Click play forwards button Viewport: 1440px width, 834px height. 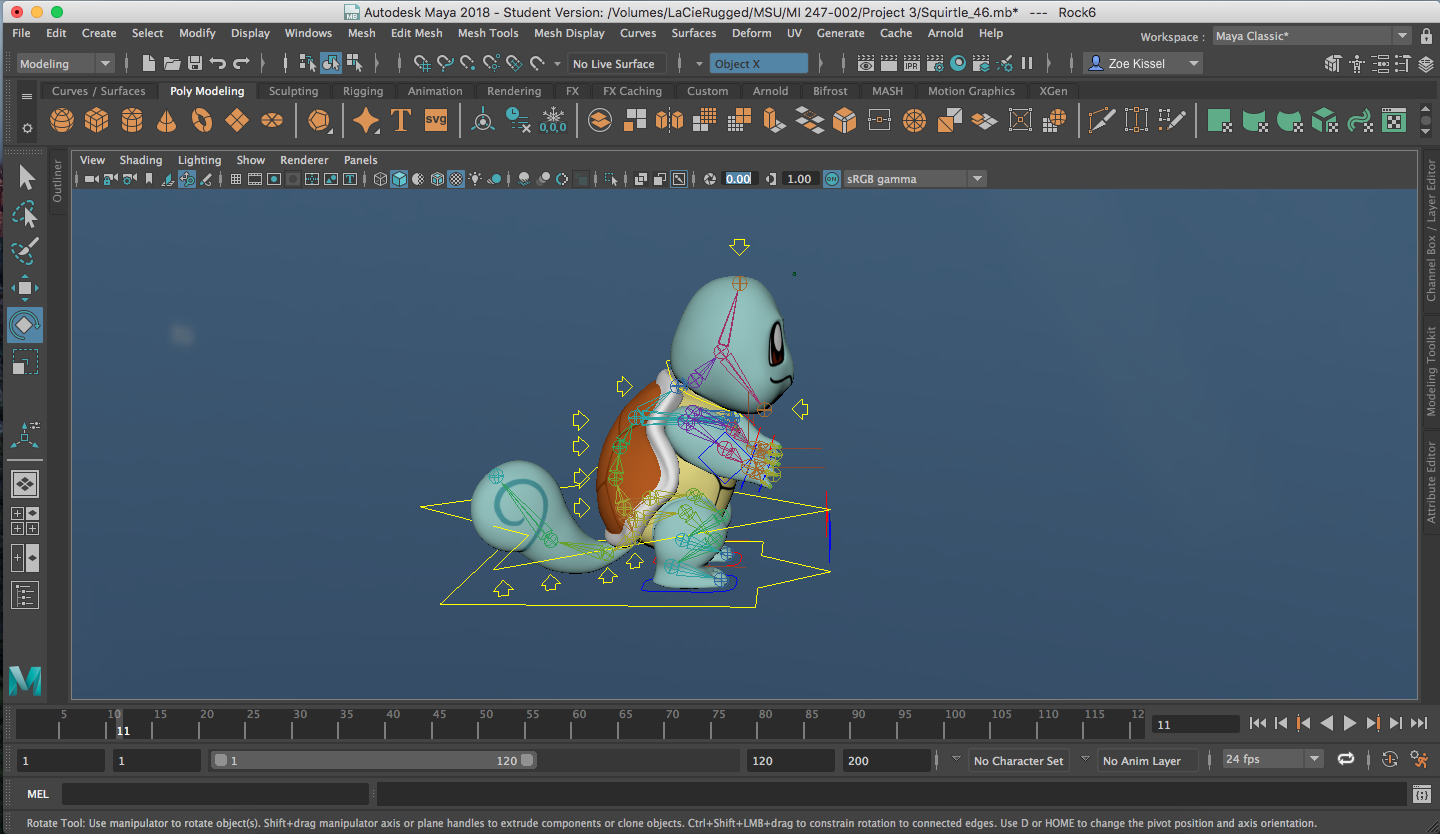point(1350,723)
